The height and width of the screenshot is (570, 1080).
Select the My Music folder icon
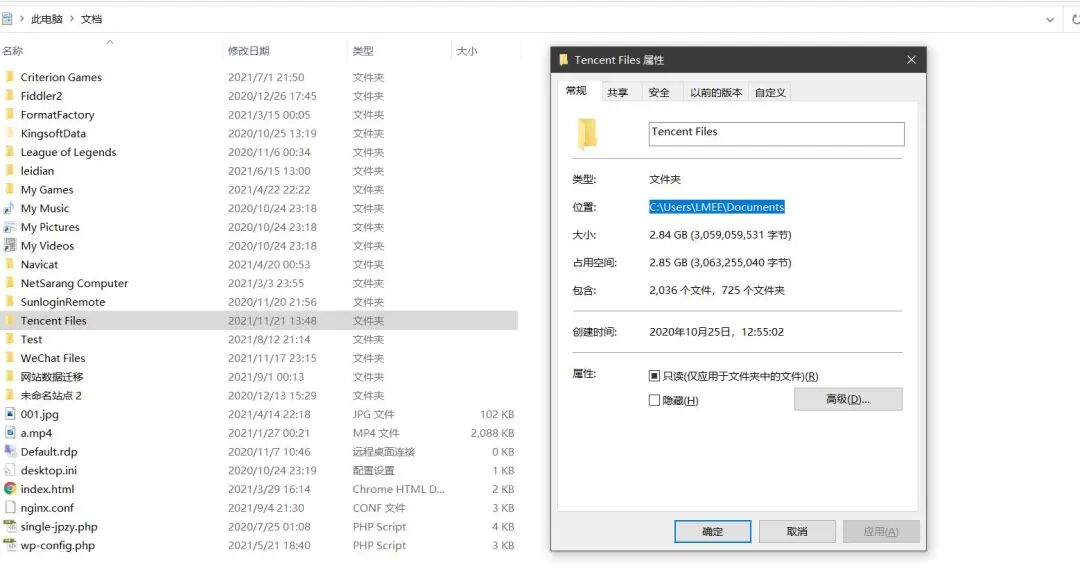click(x=10, y=209)
